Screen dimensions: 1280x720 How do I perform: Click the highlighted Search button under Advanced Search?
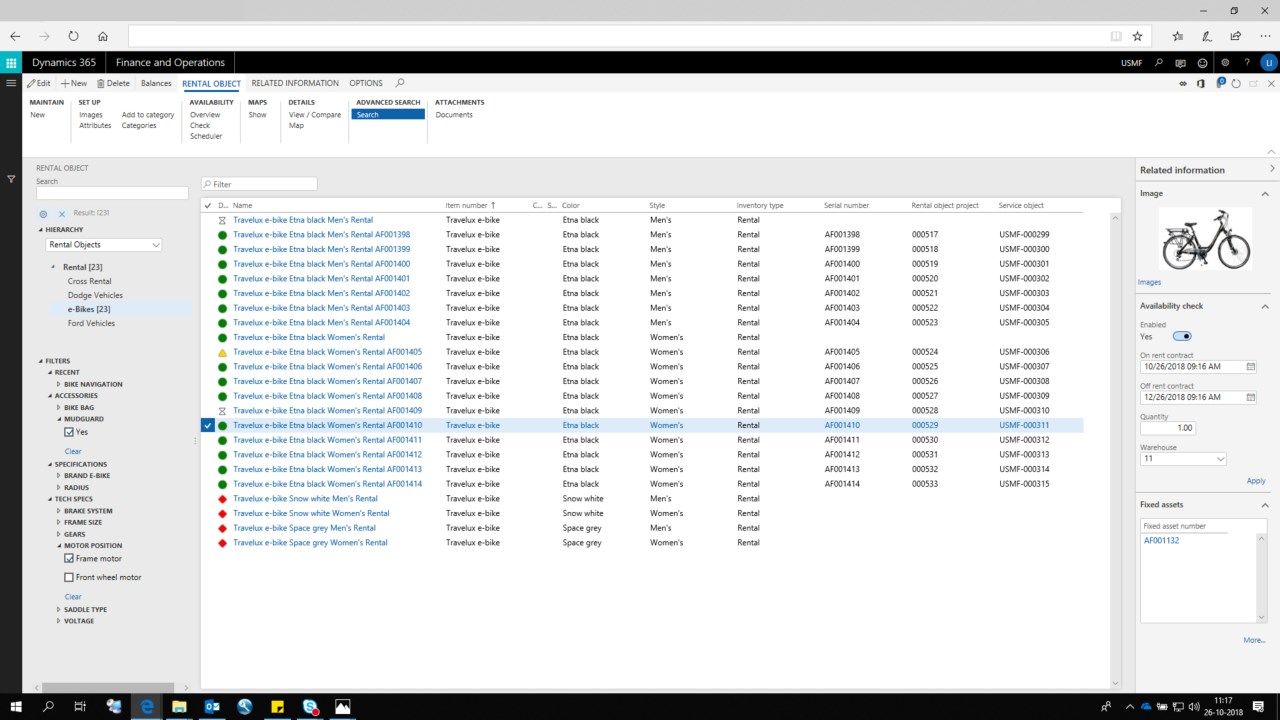coord(388,115)
